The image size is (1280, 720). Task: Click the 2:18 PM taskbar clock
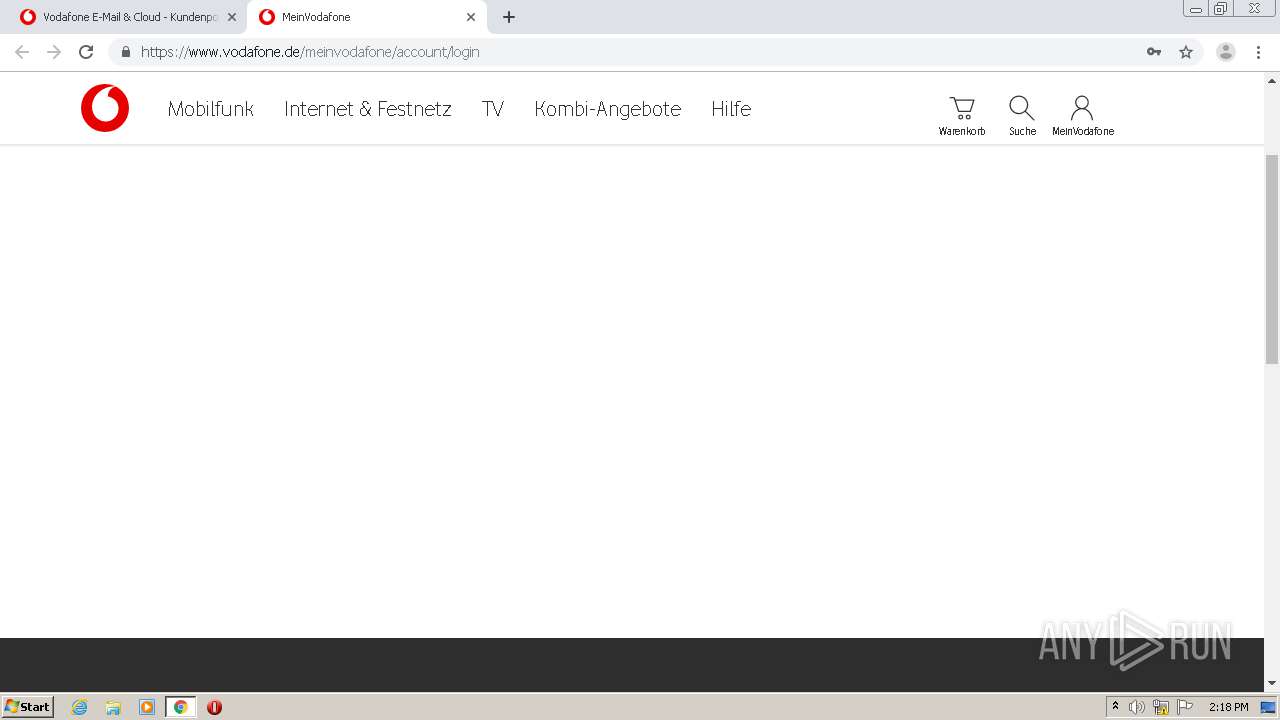(x=1228, y=707)
